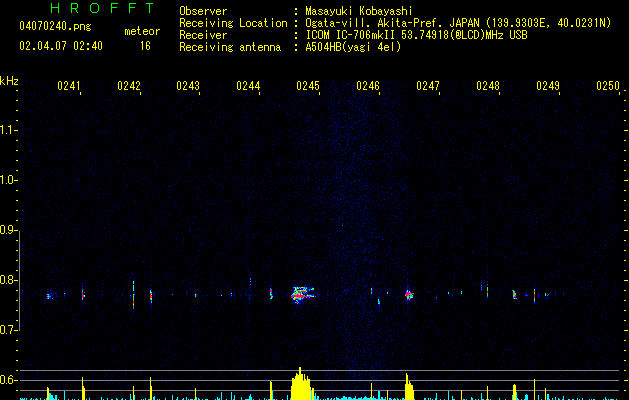The image size is (629, 400).
Task: Click the 'Receiving Location' label
Action: pos(233,23)
